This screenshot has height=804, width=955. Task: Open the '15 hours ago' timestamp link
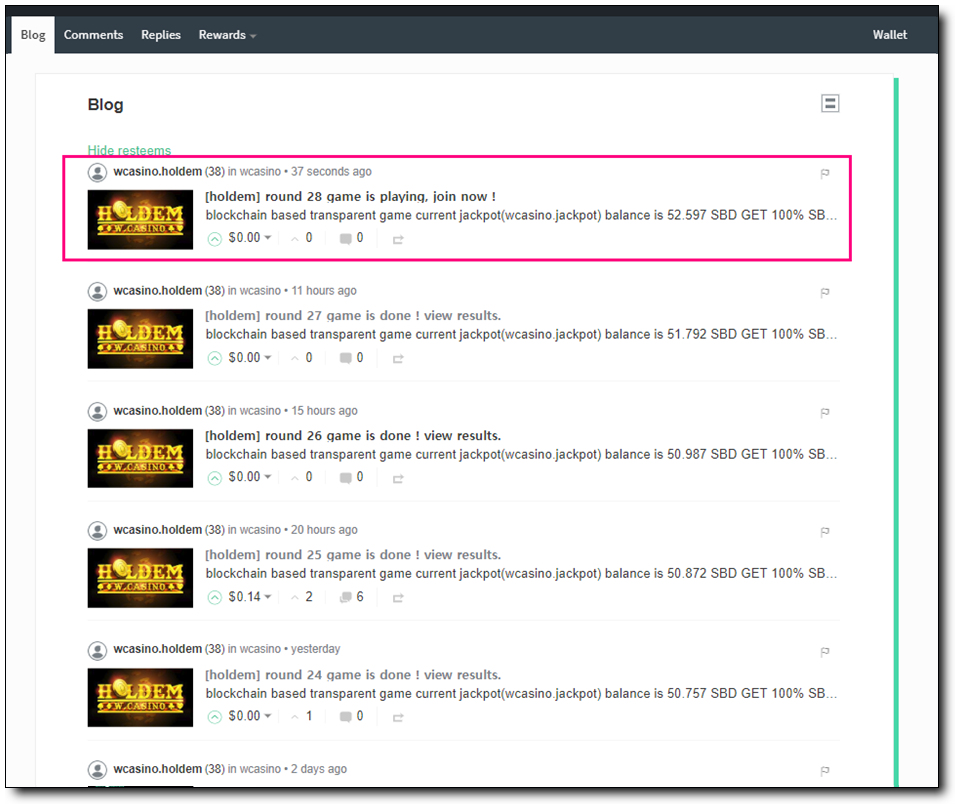(x=324, y=411)
